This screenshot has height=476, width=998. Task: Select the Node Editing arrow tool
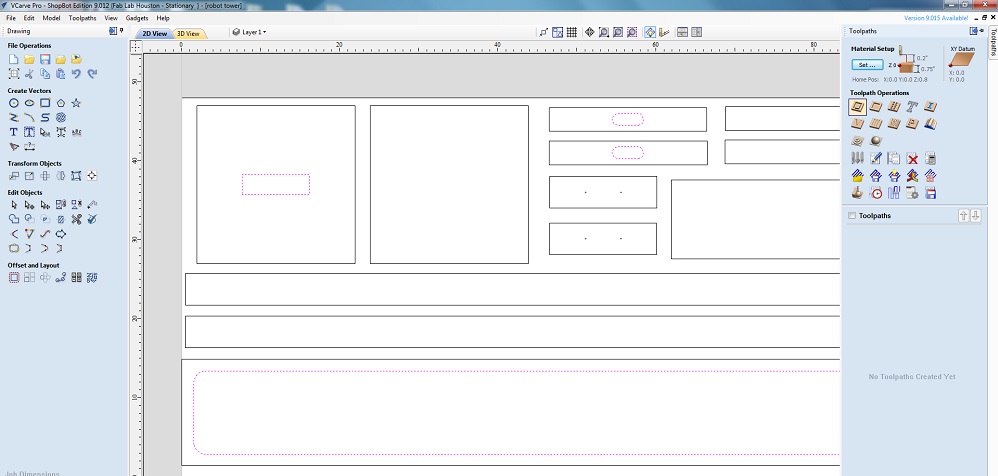coord(29,205)
